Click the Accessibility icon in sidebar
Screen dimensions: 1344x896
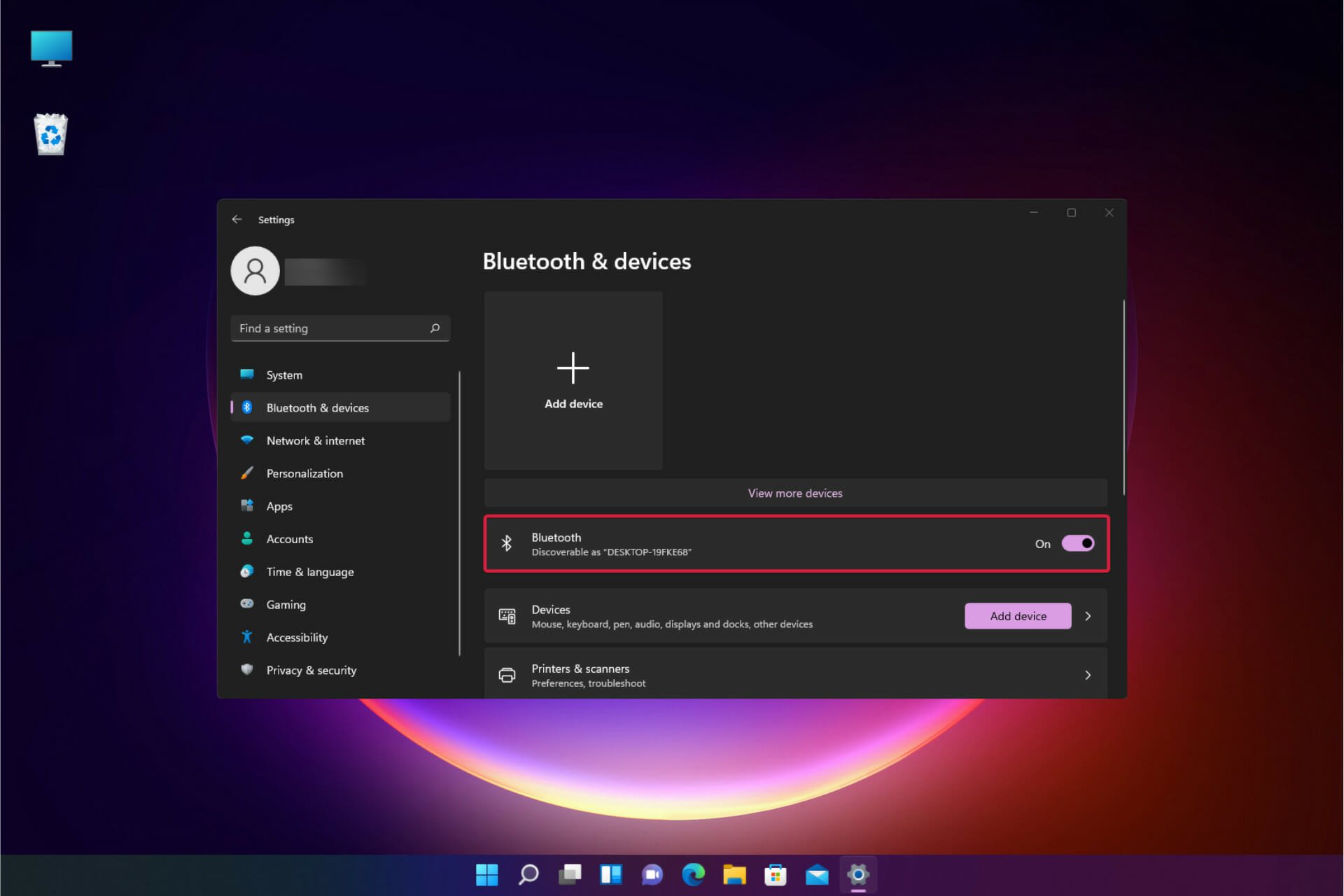(x=247, y=637)
